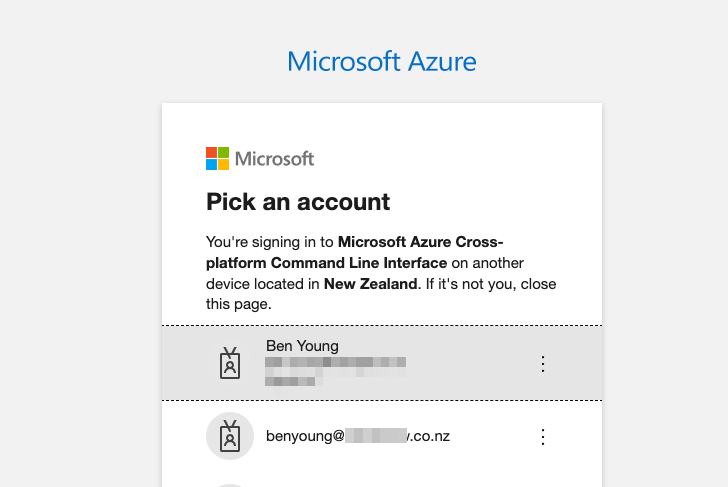The image size is (728, 487).
Task: Click the "this page." text line
Action: coord(239,304)
